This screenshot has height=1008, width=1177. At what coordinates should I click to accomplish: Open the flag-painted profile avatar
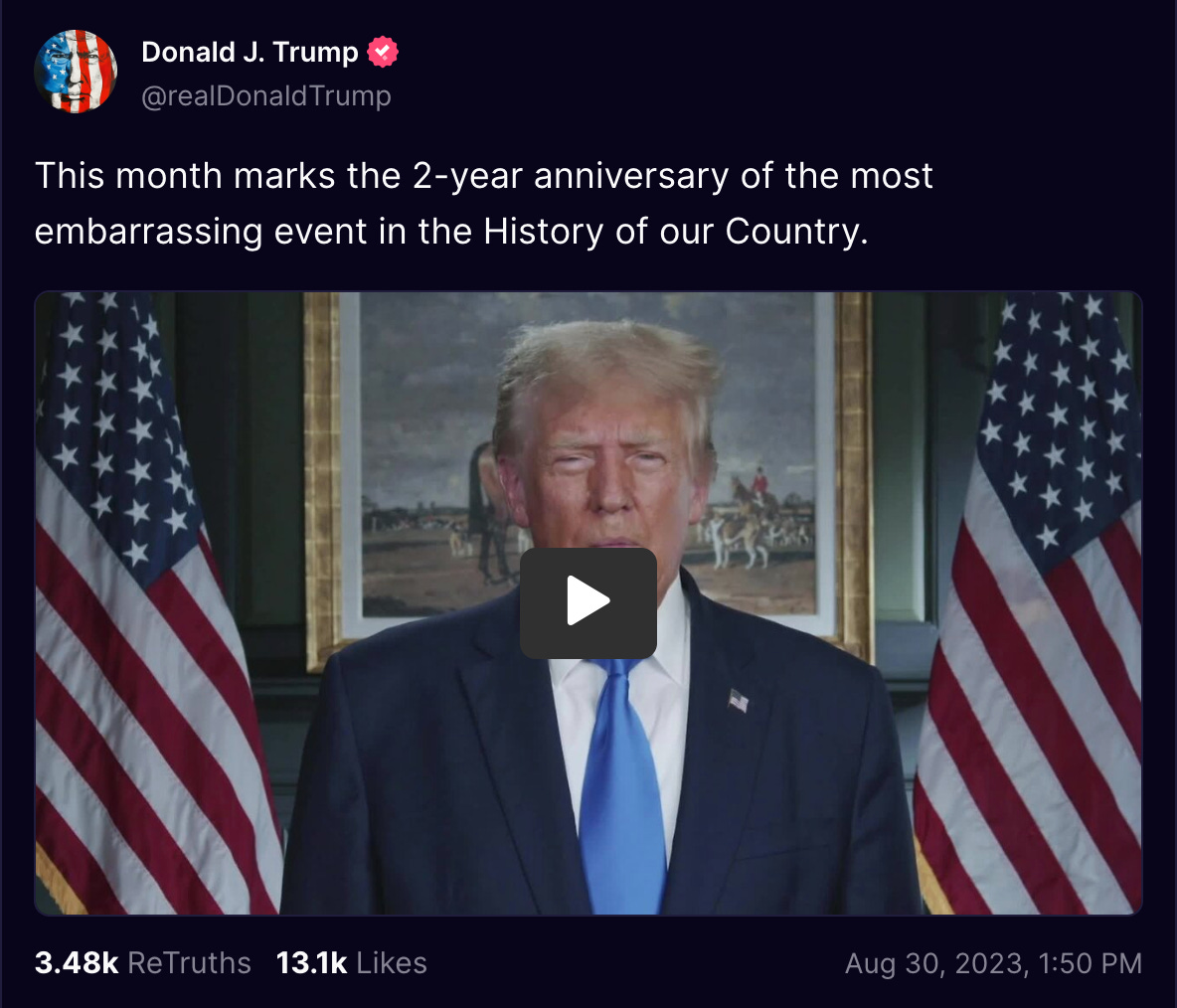click(76, 72)
